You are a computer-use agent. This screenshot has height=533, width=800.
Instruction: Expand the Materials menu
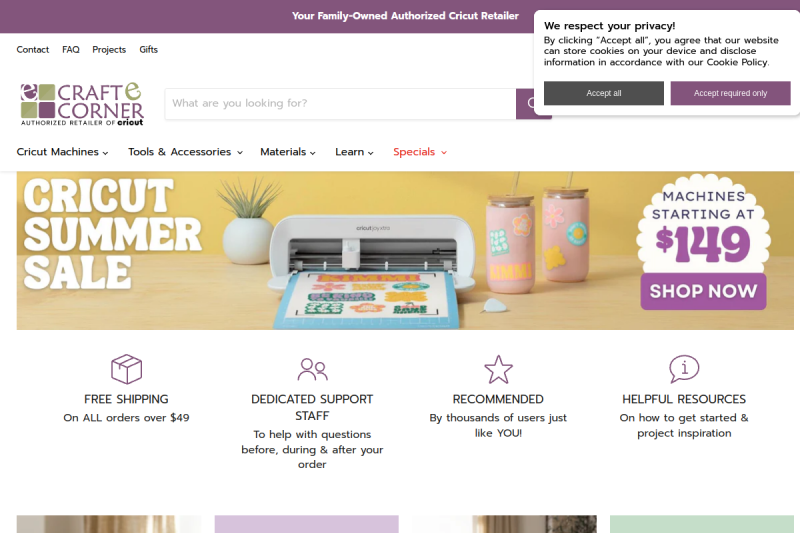pyautogui.click(x=288, y=152)
